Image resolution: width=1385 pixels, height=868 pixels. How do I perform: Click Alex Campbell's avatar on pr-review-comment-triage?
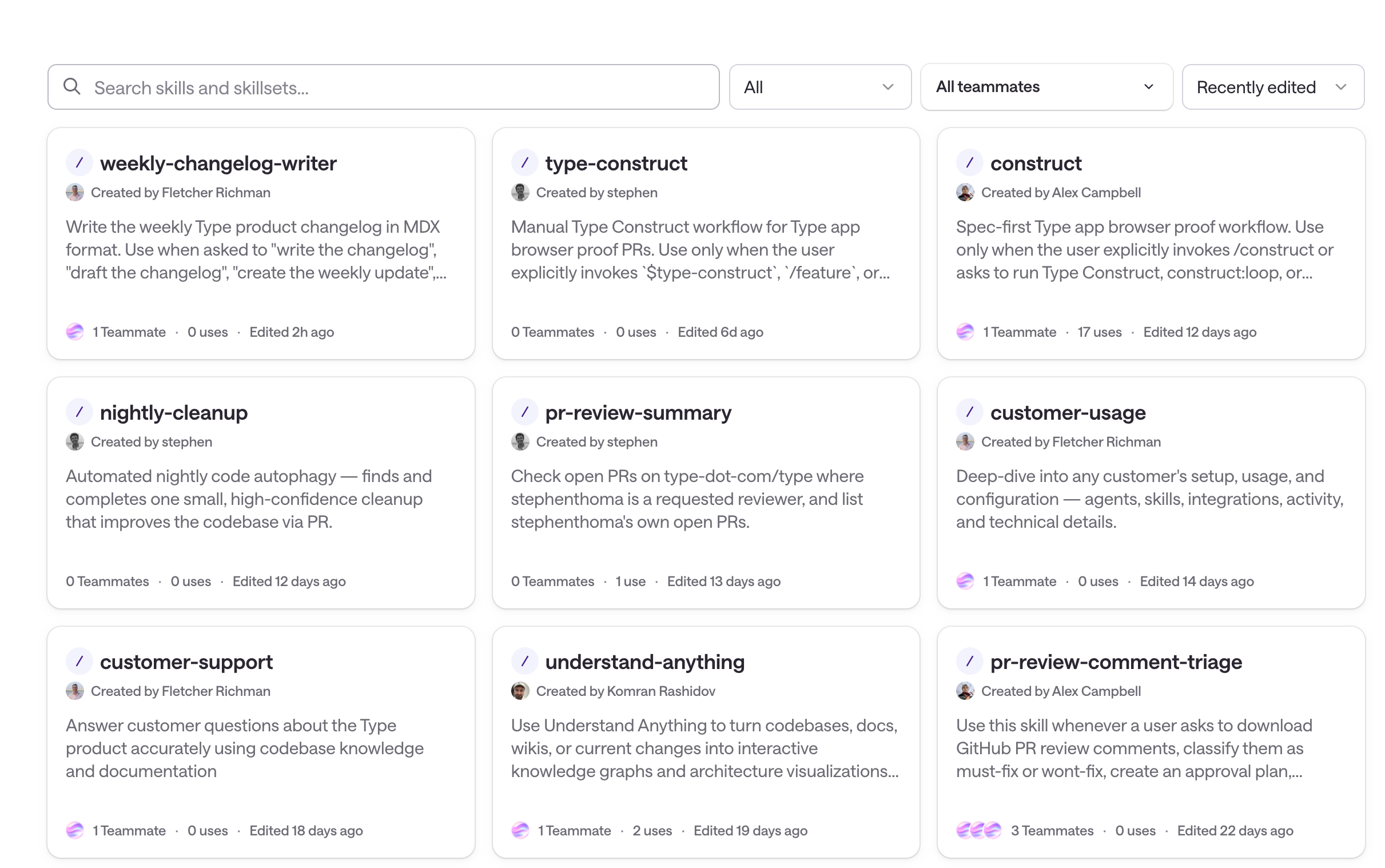coord(965,691)
